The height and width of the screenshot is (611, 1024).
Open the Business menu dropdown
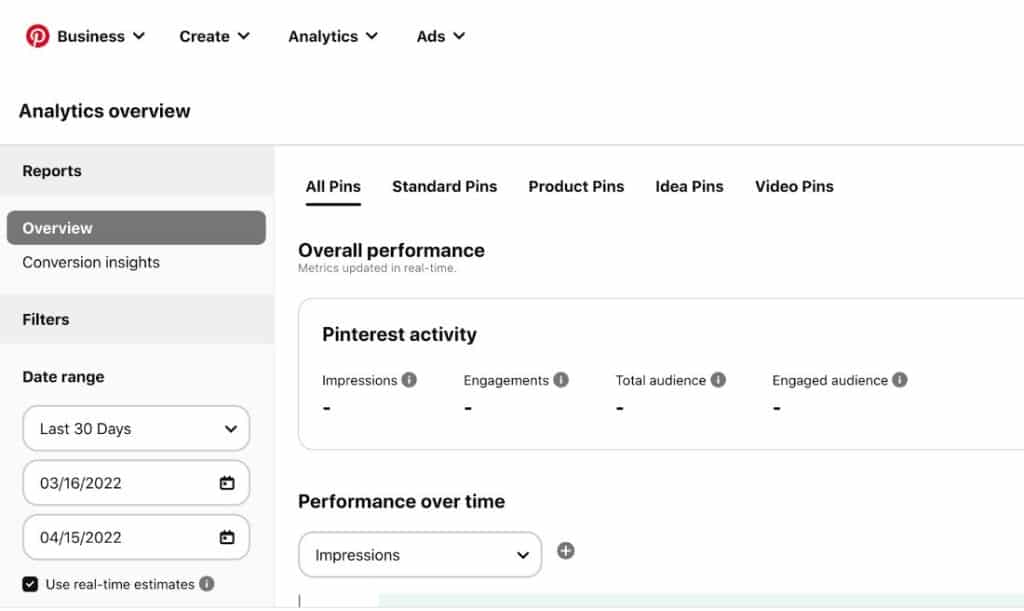click(x=100, y=36)
